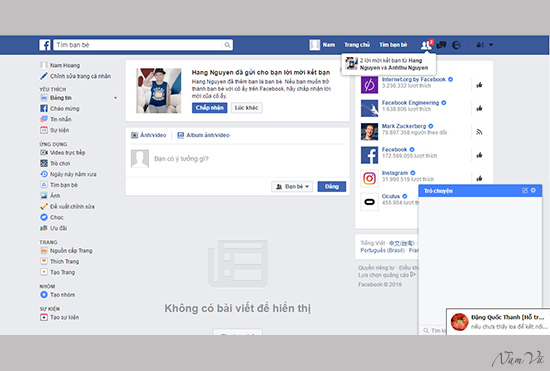Like the Facebook Engineering page
The image size is (550, 371).
479,108
